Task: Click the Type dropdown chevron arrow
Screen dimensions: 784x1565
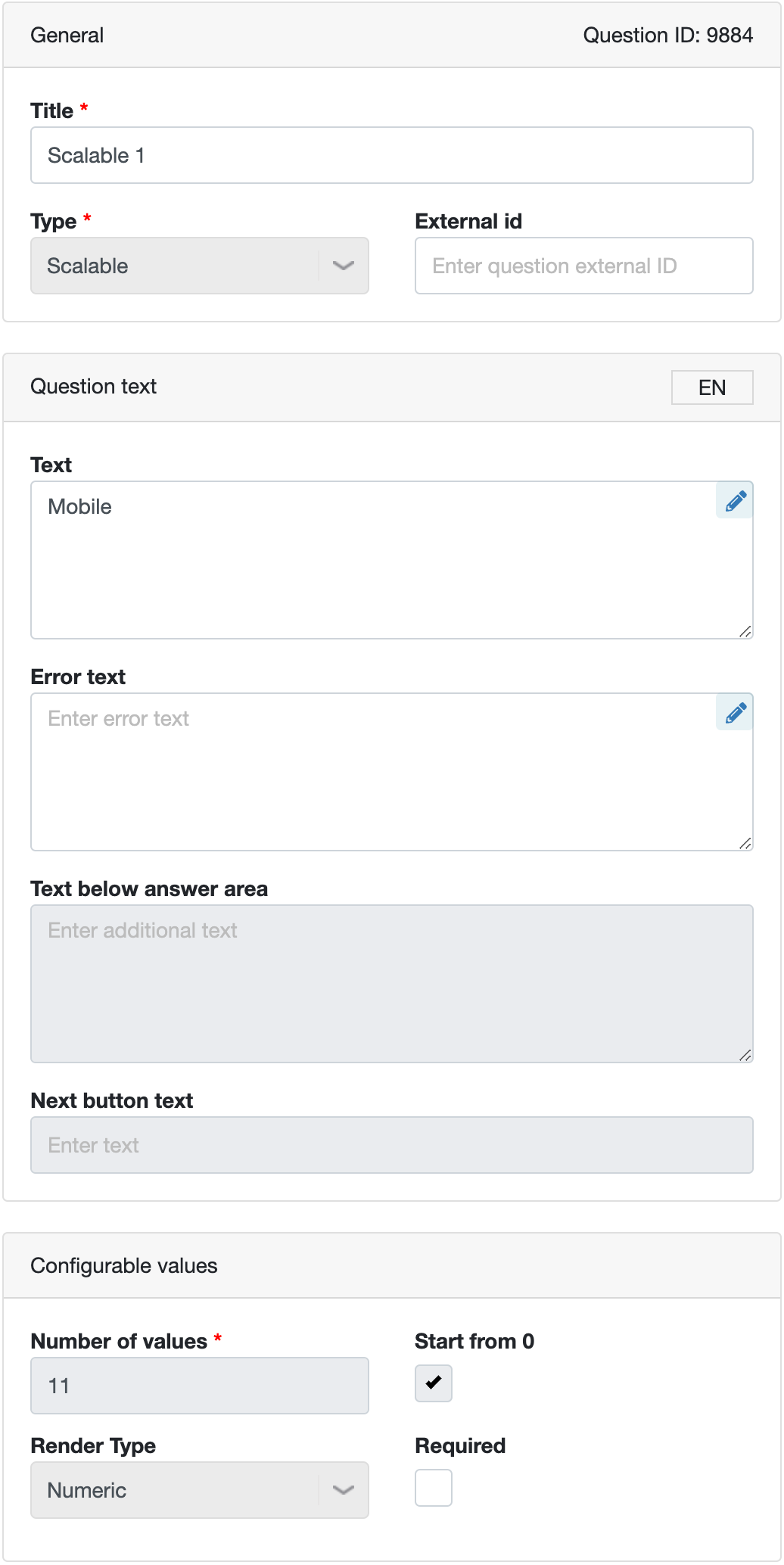Action: 344,266
